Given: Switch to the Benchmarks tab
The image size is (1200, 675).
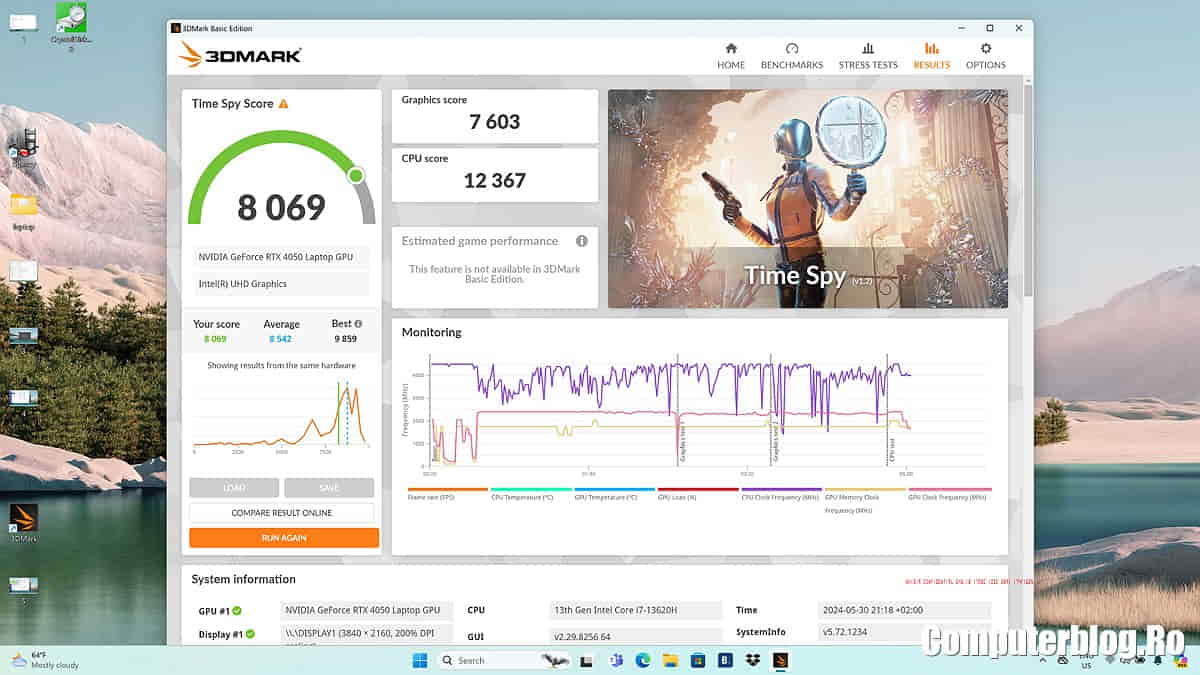Looking at the screenshot, I should pyautogui.click(x=791, y=56).
